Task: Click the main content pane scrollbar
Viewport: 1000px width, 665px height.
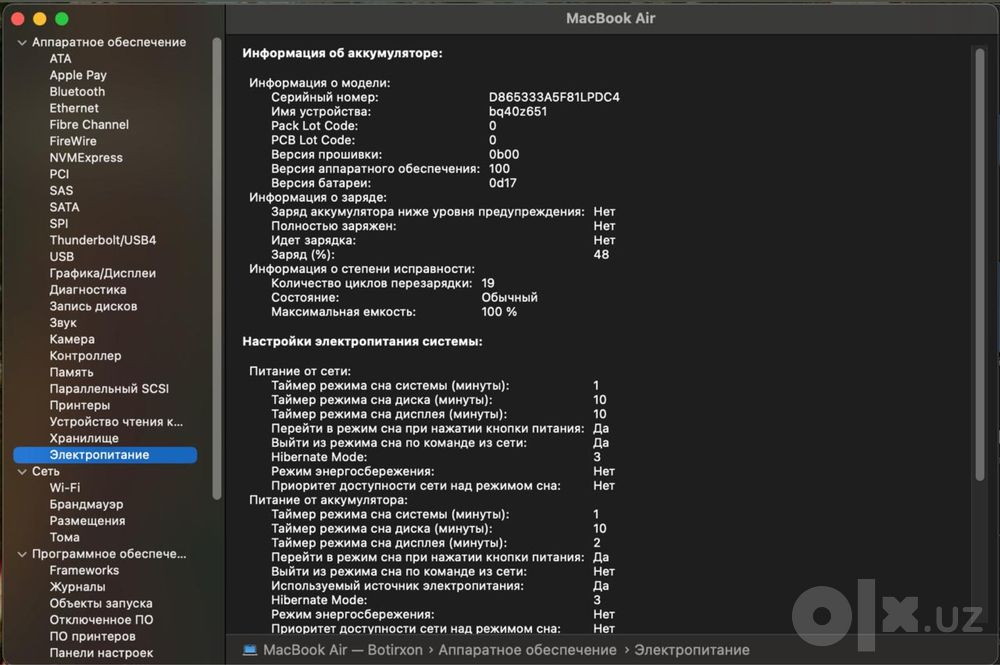Action: (x=980, y=264)
